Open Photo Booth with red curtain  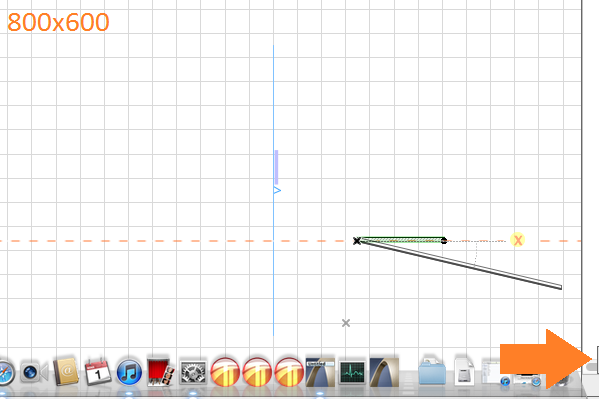(x=161, y=371)
